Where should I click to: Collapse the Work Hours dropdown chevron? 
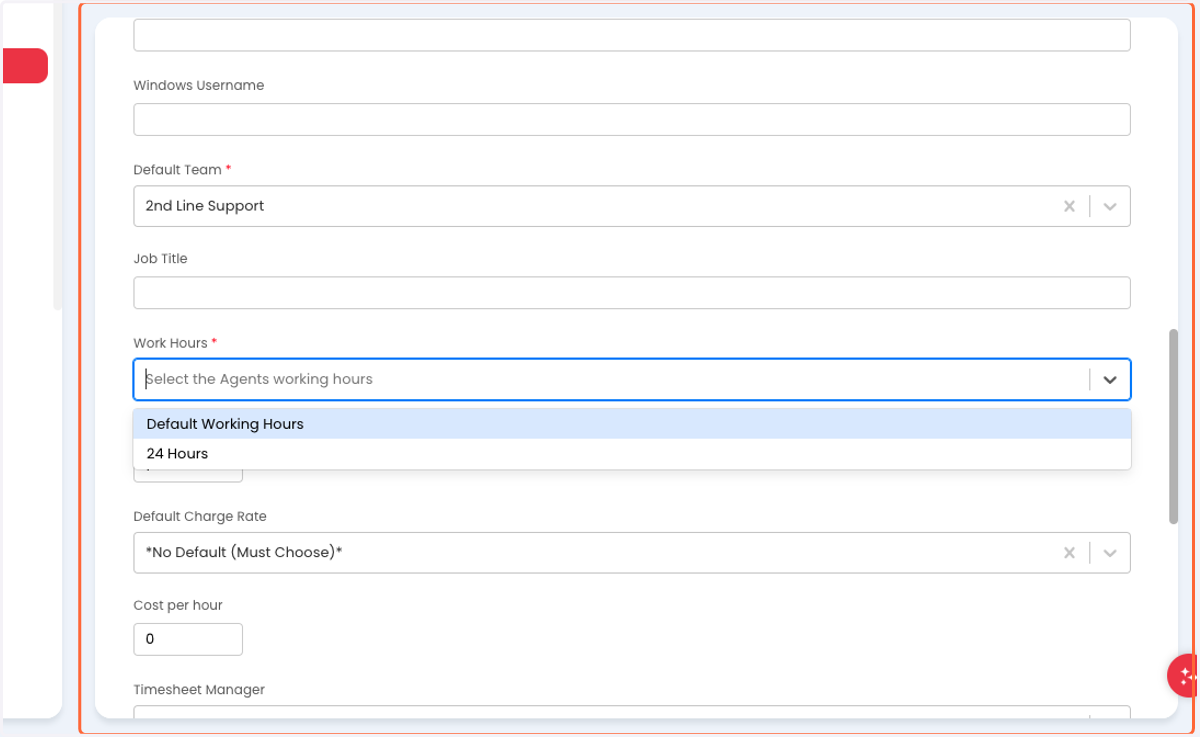[x=1110, y=379]
